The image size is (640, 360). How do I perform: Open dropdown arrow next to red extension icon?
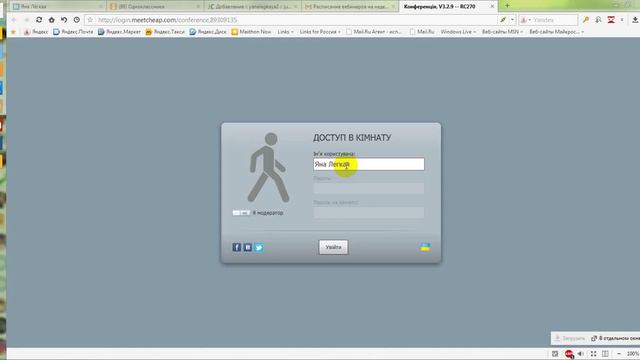pyautogui.click(x=622, y=20)
